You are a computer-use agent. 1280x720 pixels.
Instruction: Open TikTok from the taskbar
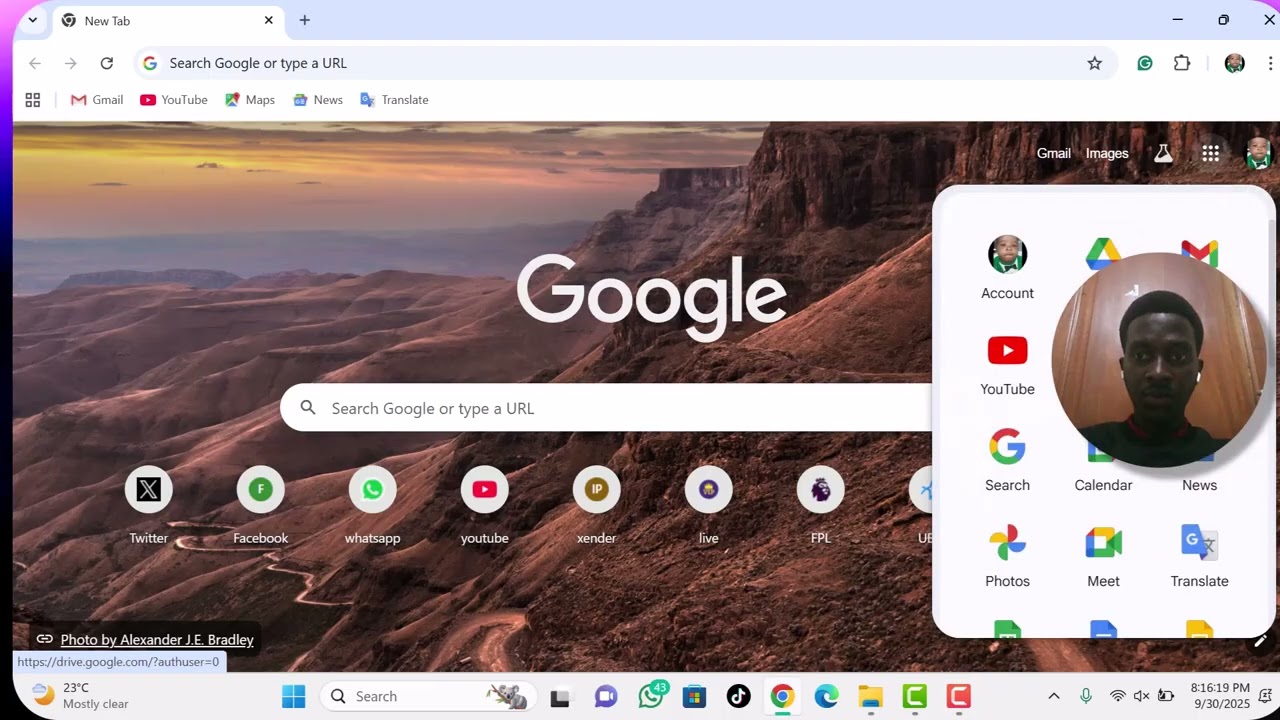[x=738, y=696]
